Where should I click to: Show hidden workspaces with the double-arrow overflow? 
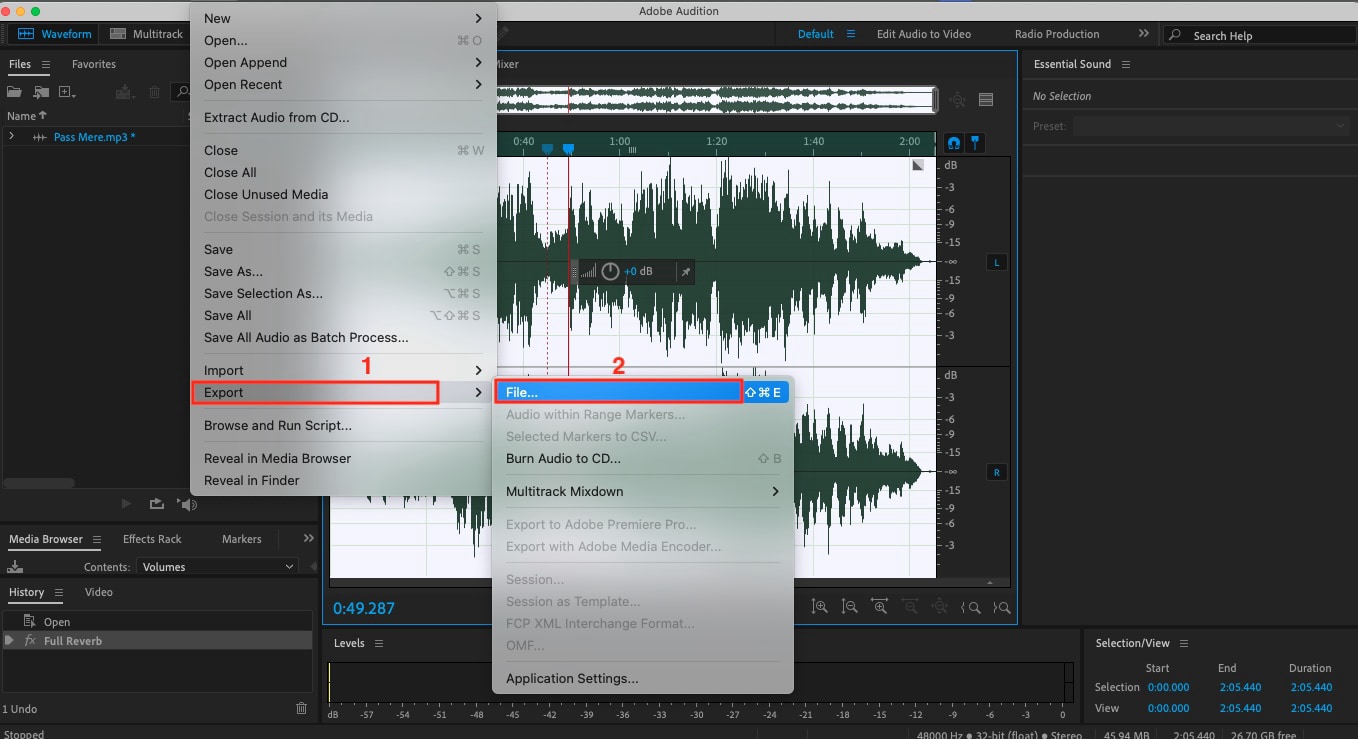[x=1143, y=34]
